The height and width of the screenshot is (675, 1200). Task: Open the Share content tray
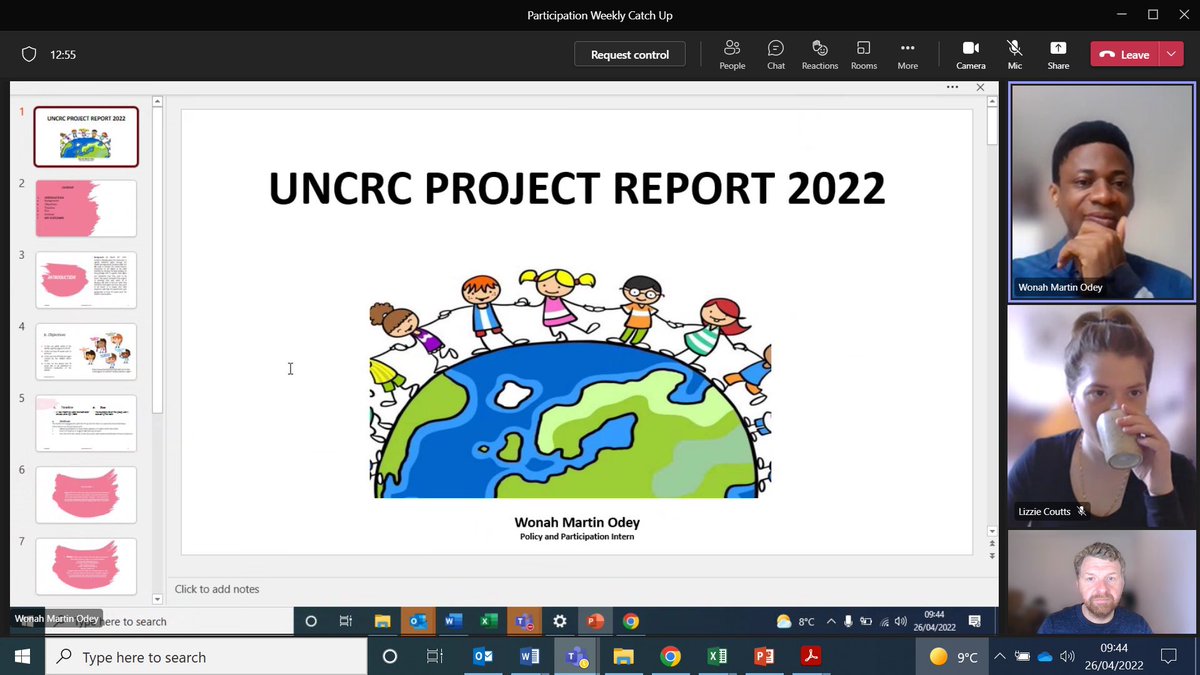[x=1058, y=55]
